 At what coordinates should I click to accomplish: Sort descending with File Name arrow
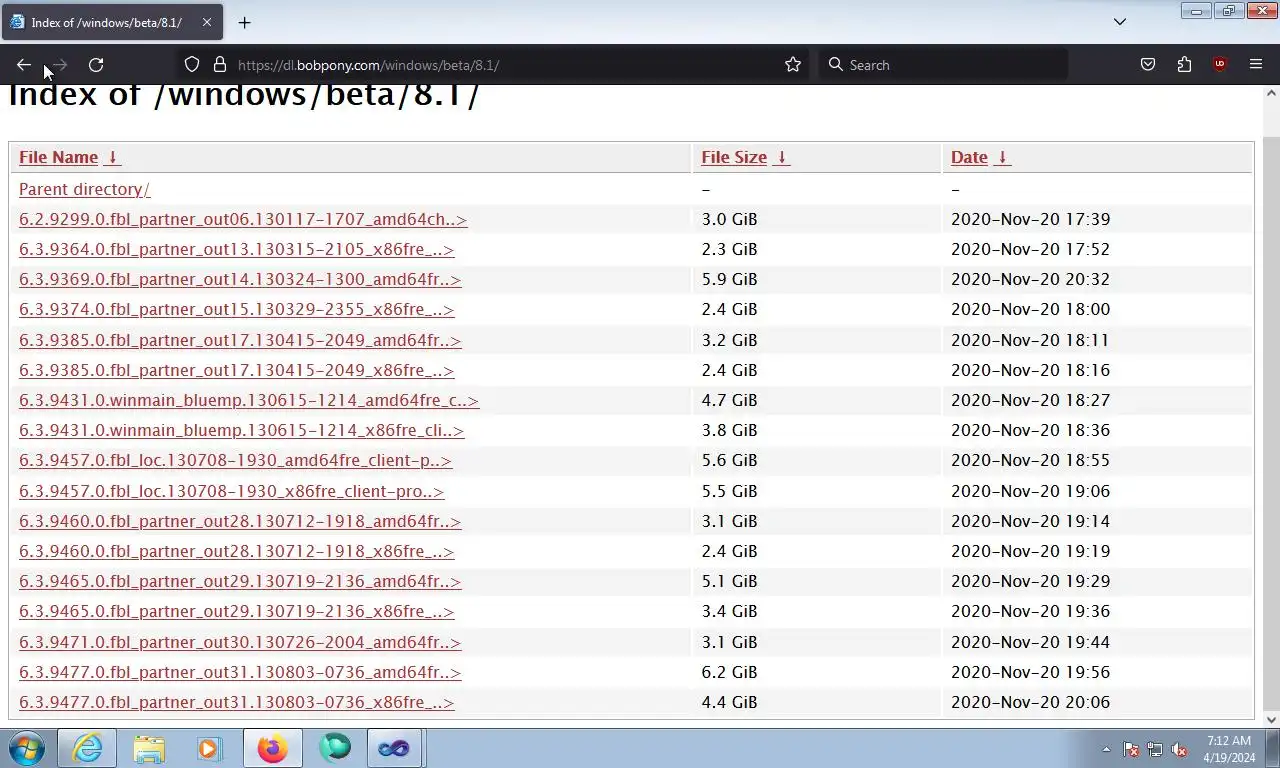click(x=112, y=157)
